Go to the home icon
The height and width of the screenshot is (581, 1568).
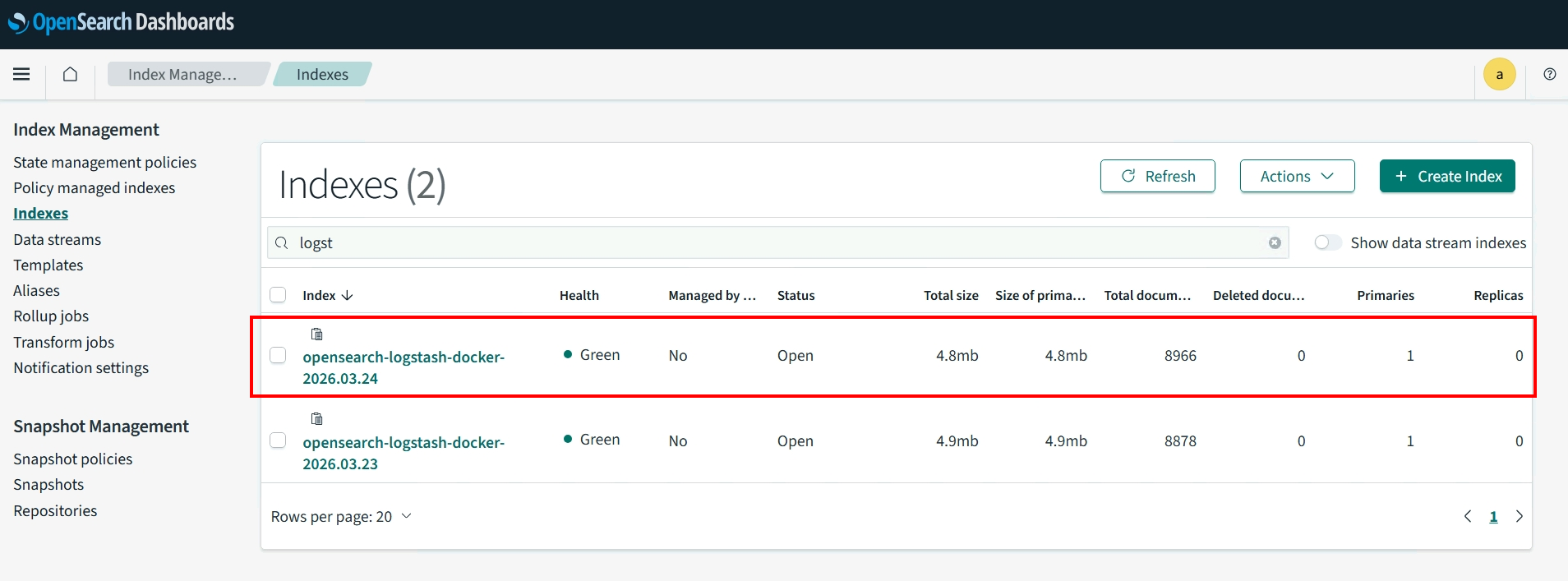click(x=71, y=74)
